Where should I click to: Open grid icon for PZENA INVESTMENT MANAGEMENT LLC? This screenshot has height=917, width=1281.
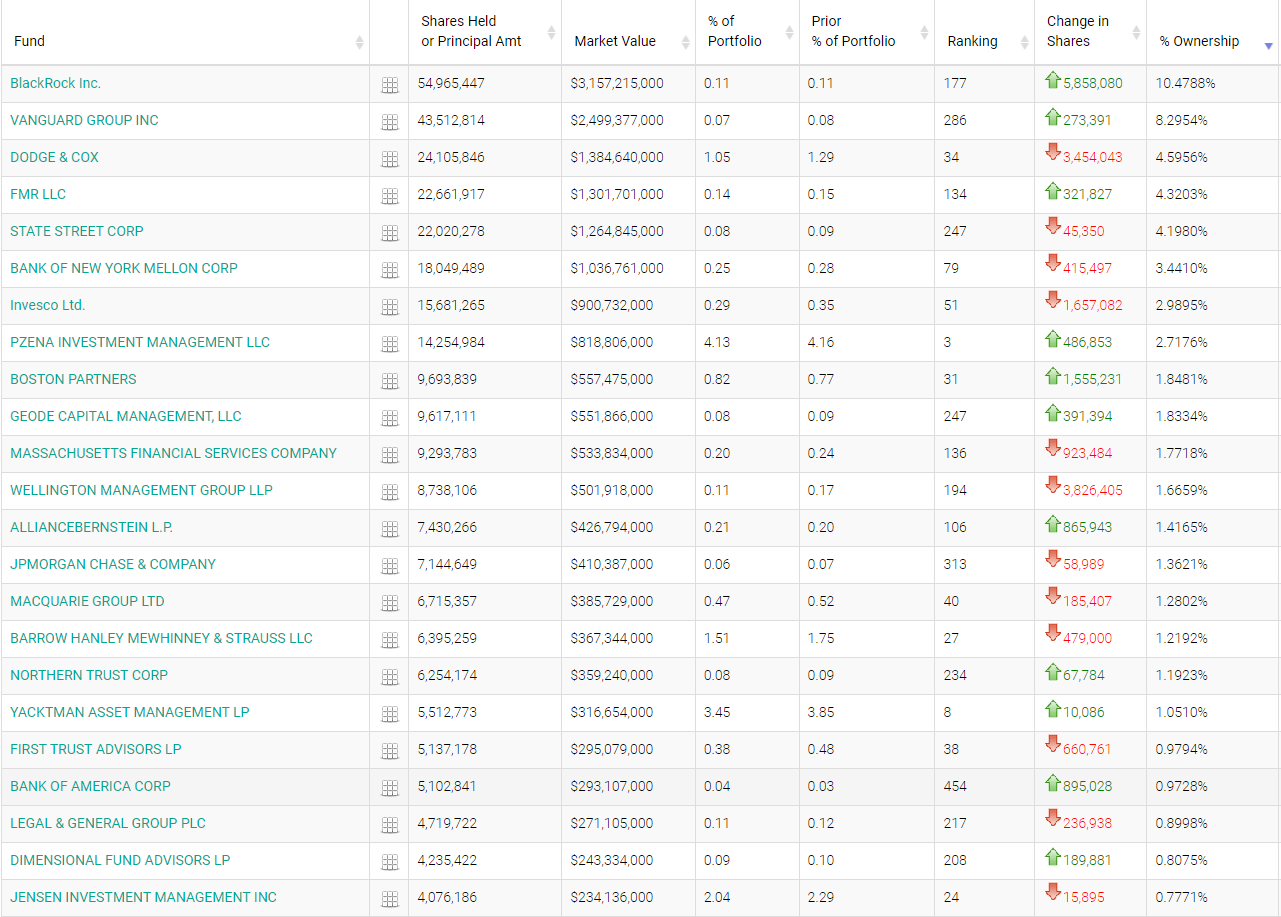click(x=390, y=344)
